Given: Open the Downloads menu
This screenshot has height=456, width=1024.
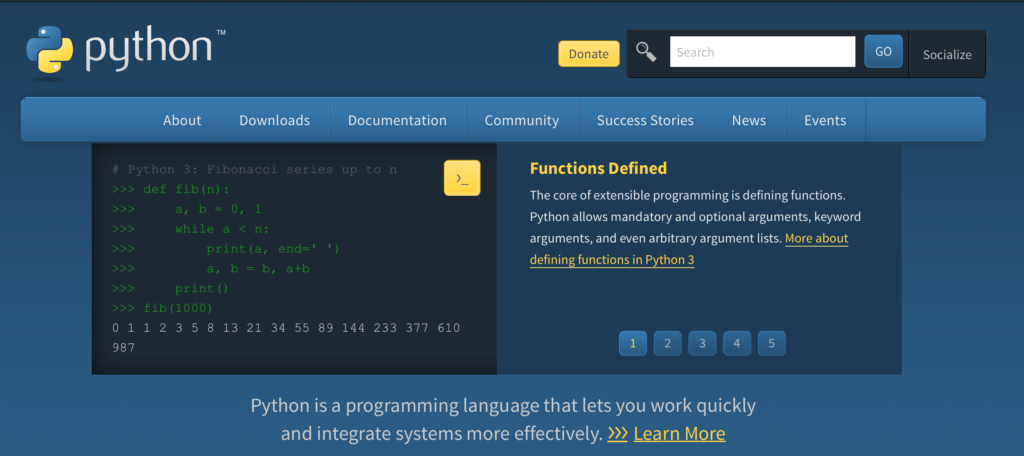Looking at the screenshot, I should pyautogui.click(x=274, y=120).
